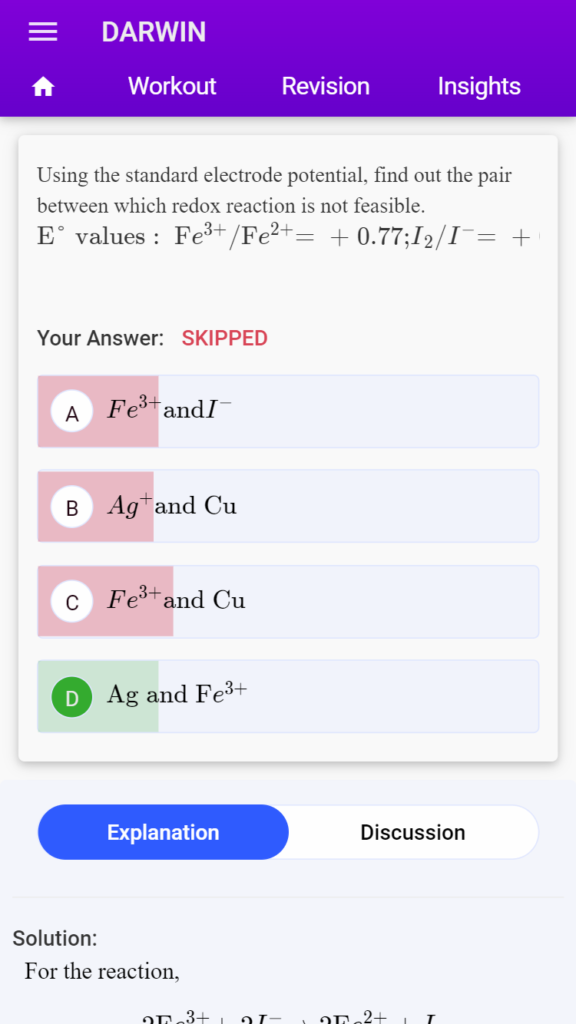Open the Insights tab
The image size is (576, 1024).
coord(479,86)
